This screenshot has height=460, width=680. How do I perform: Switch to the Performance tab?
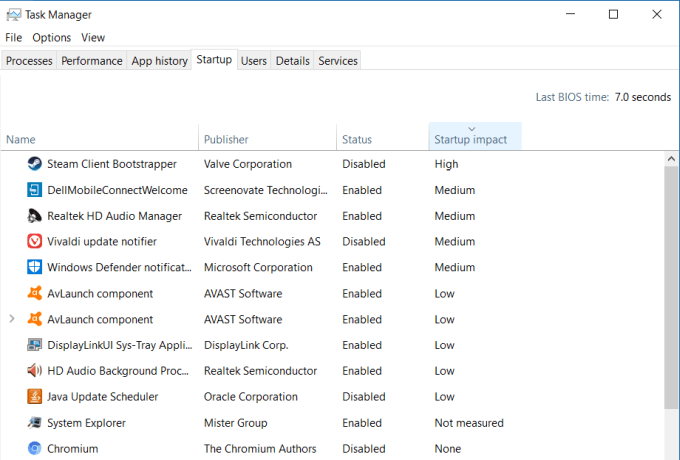pyautogui.click(x=91, y=61)
